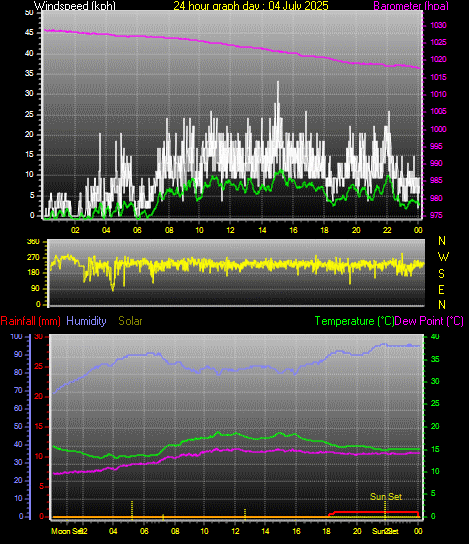Click hour 18 under the temperature chart
Image resolution: width=469 pixels, height=544 pixels.
coord(326,531)
